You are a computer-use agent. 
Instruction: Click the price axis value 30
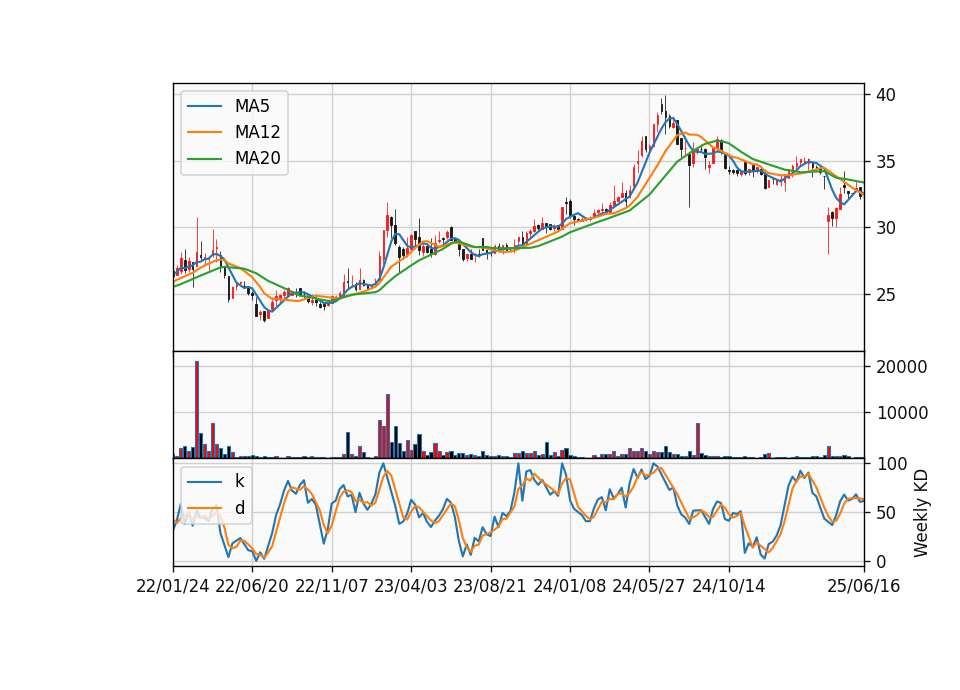tap(885, 228)
